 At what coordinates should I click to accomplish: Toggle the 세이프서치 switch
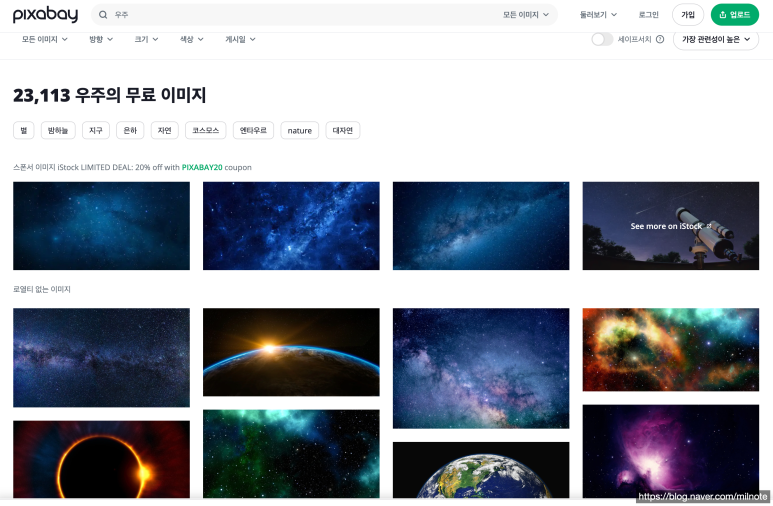[x=602, y=39]
